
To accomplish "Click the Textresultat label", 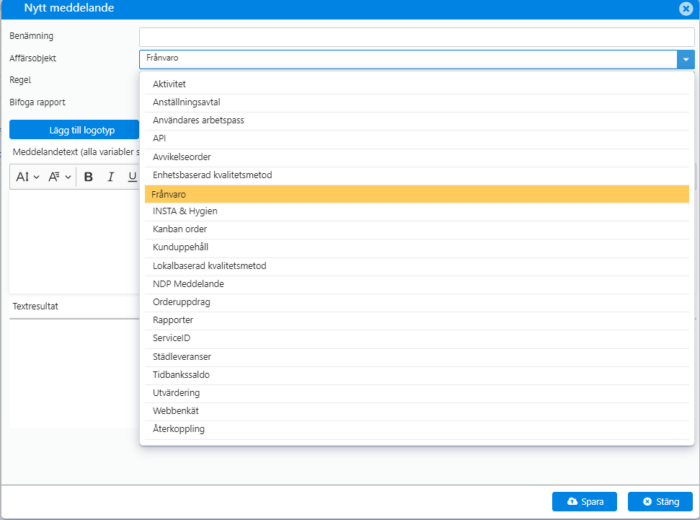I will 35,306.
